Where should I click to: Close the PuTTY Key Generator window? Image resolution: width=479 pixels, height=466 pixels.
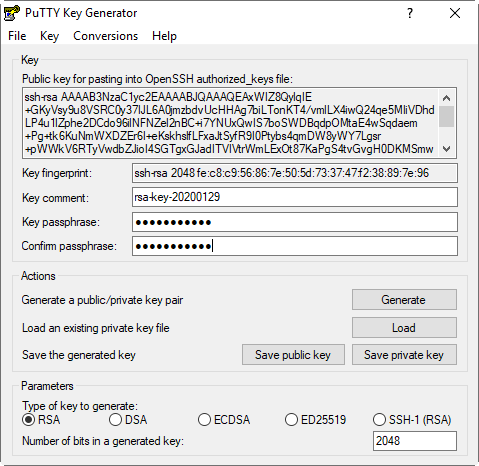[455, 13]
